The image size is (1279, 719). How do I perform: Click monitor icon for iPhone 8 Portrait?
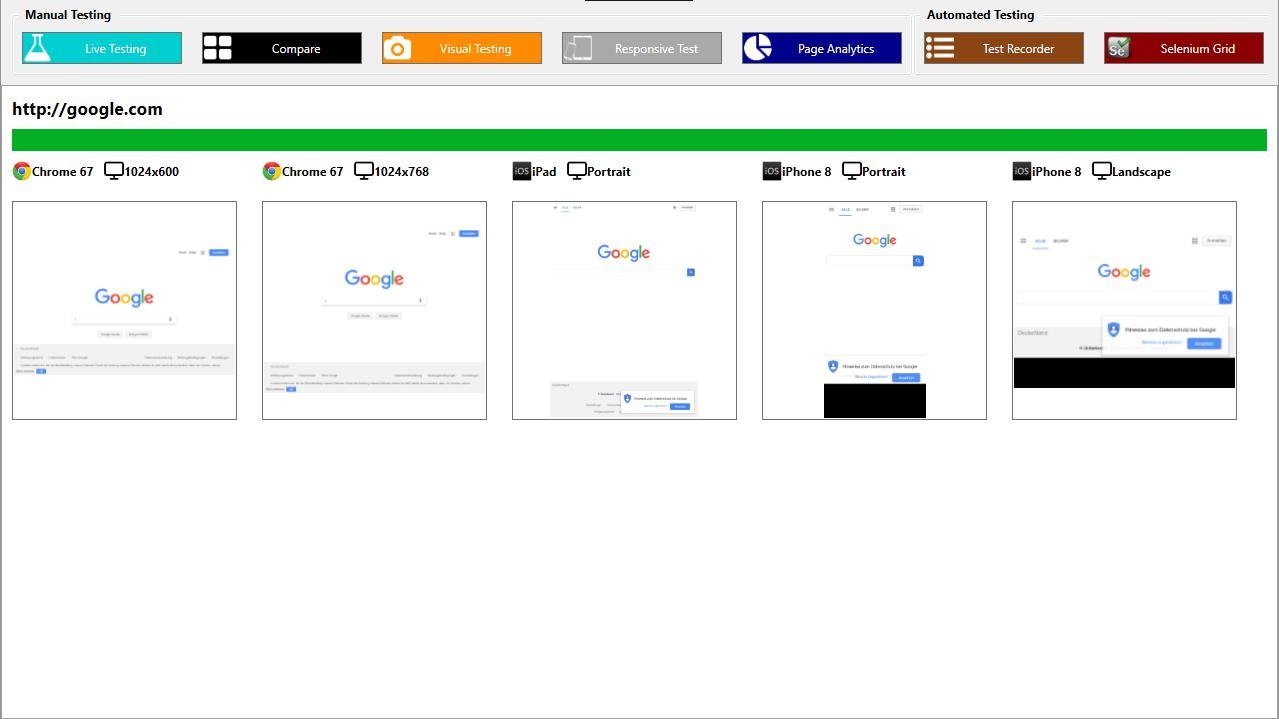tap(852, 171)
